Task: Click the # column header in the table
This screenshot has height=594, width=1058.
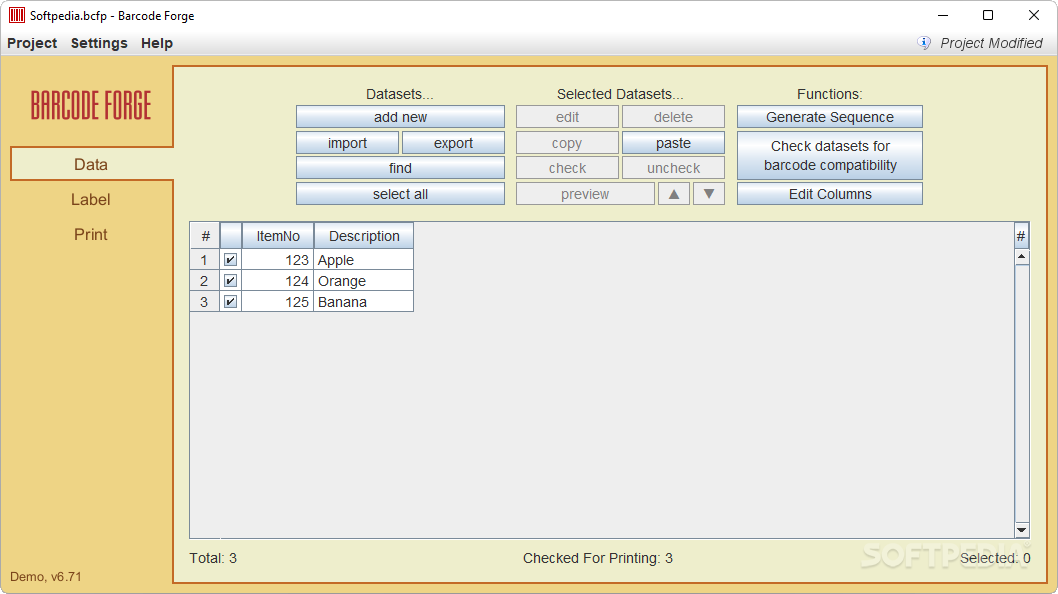Action: coord(205,236)
